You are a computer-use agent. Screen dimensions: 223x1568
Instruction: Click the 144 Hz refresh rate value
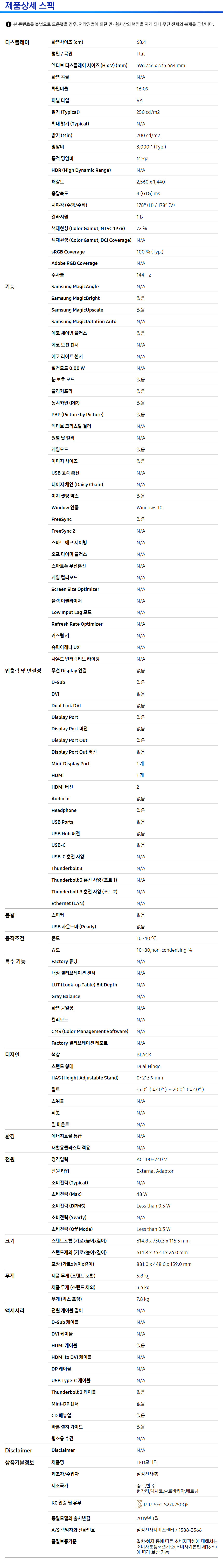[x=144, y=275]
